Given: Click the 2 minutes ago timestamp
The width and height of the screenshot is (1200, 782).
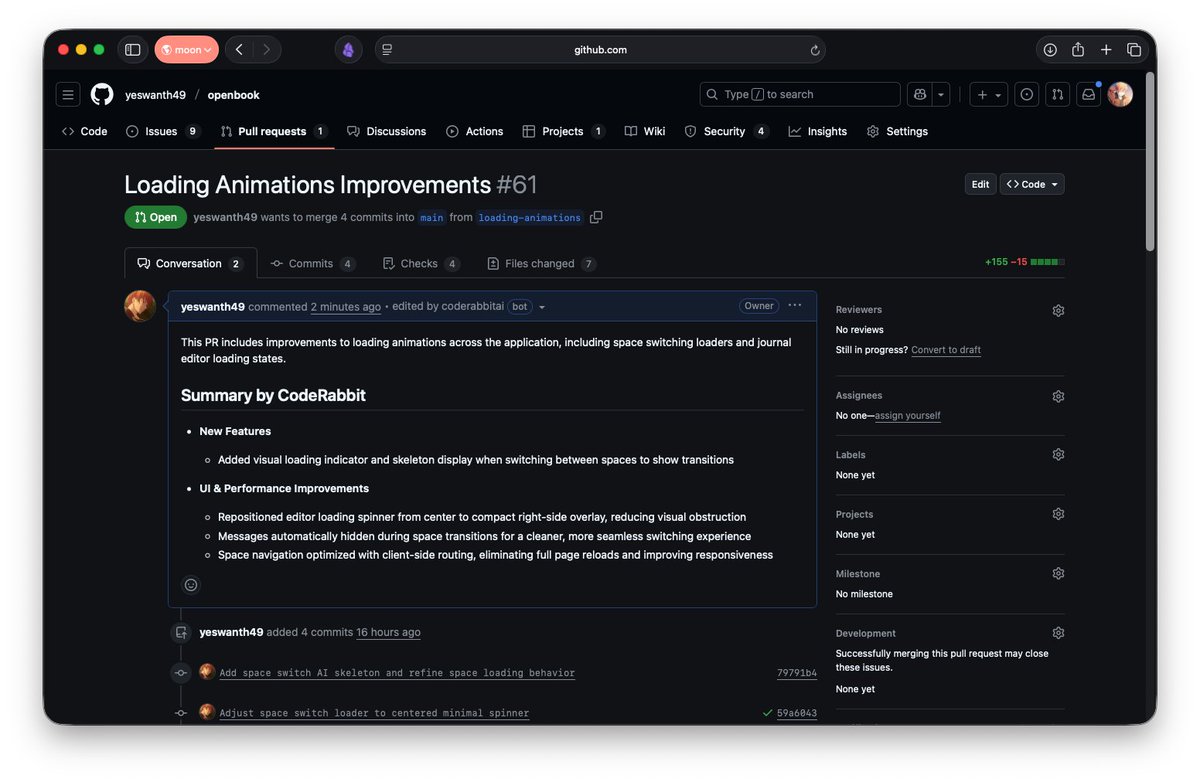Looking at the screenshot, I should (346, 307).
